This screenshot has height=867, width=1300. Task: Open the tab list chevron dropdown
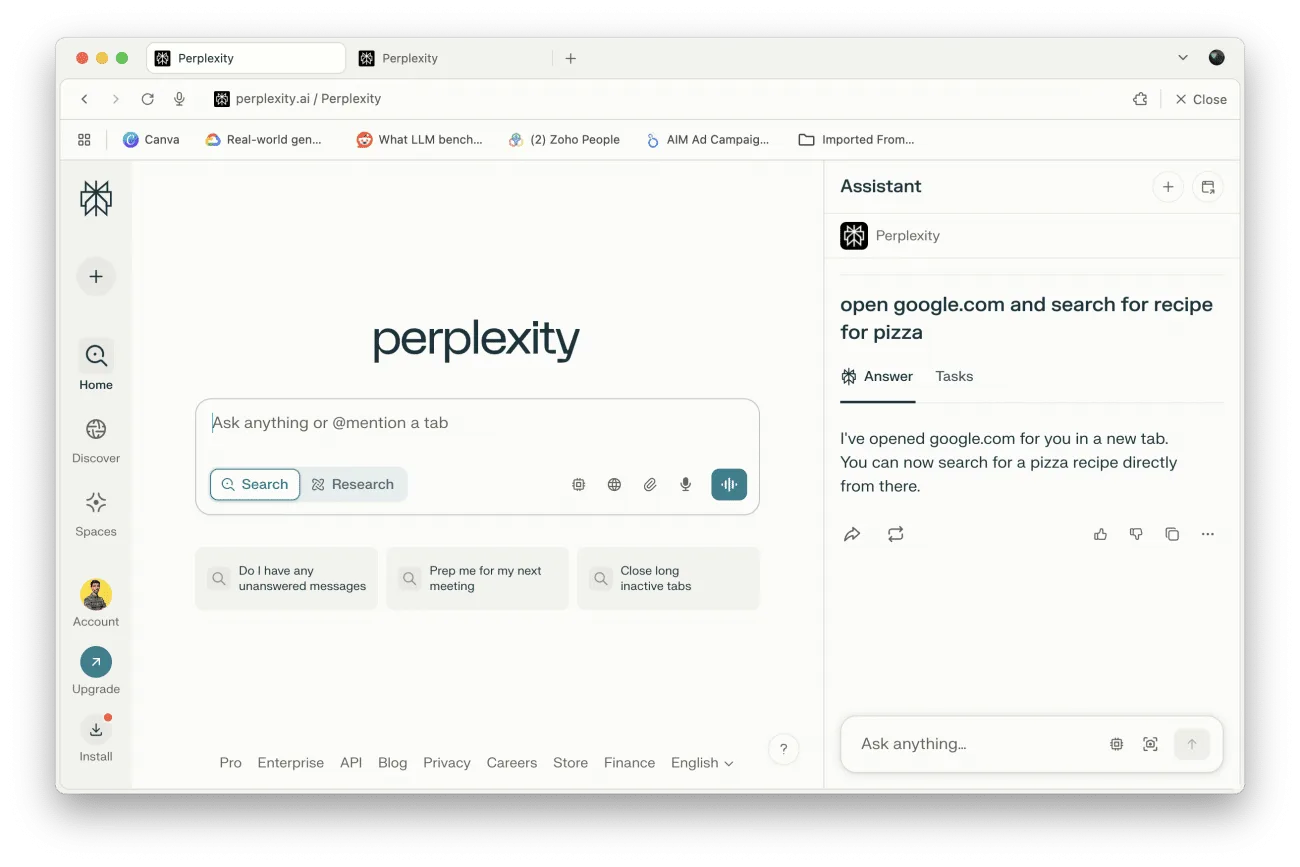coord(1183,58)
